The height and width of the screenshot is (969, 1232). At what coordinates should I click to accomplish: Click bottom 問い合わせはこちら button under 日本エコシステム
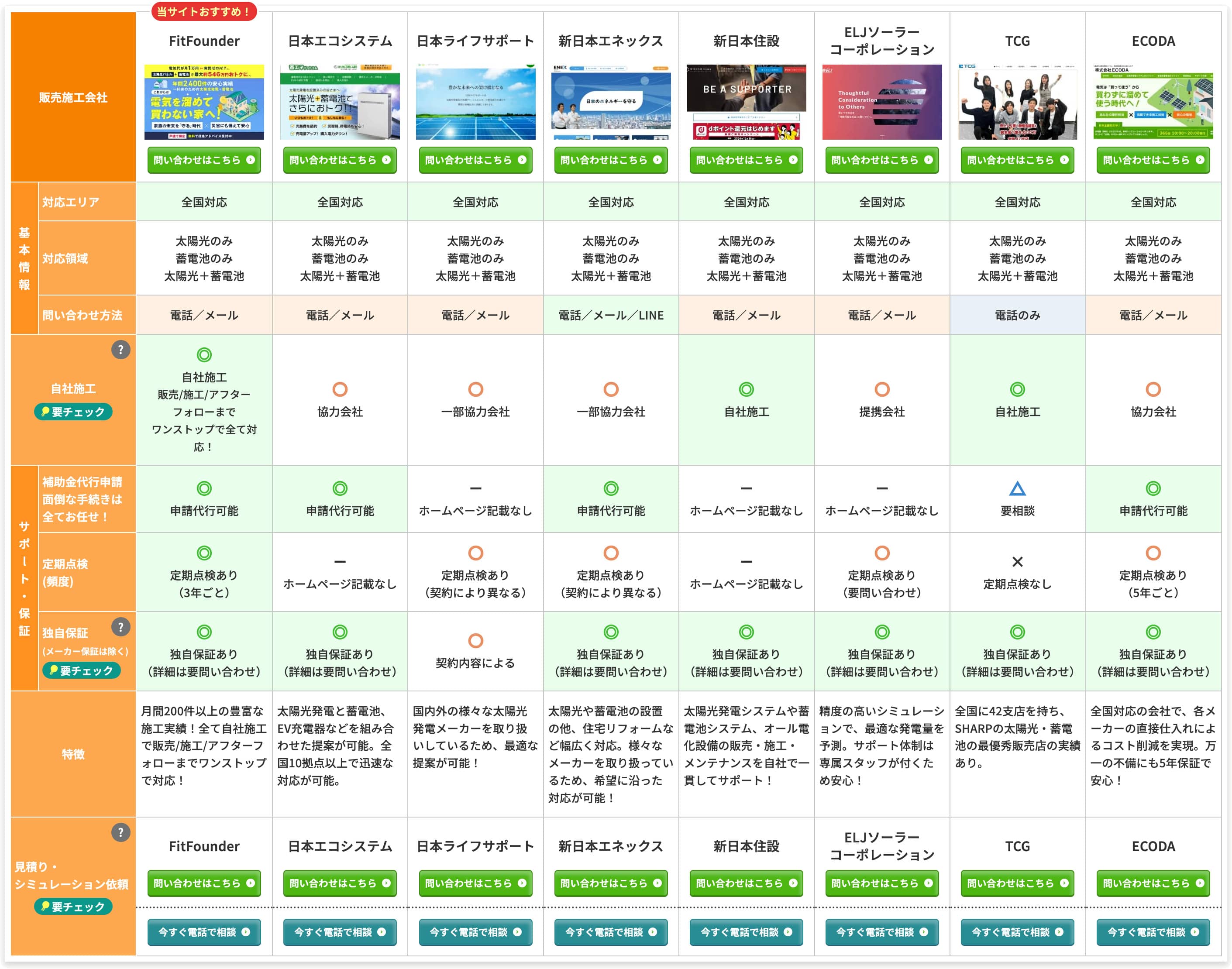pos(340,883)
